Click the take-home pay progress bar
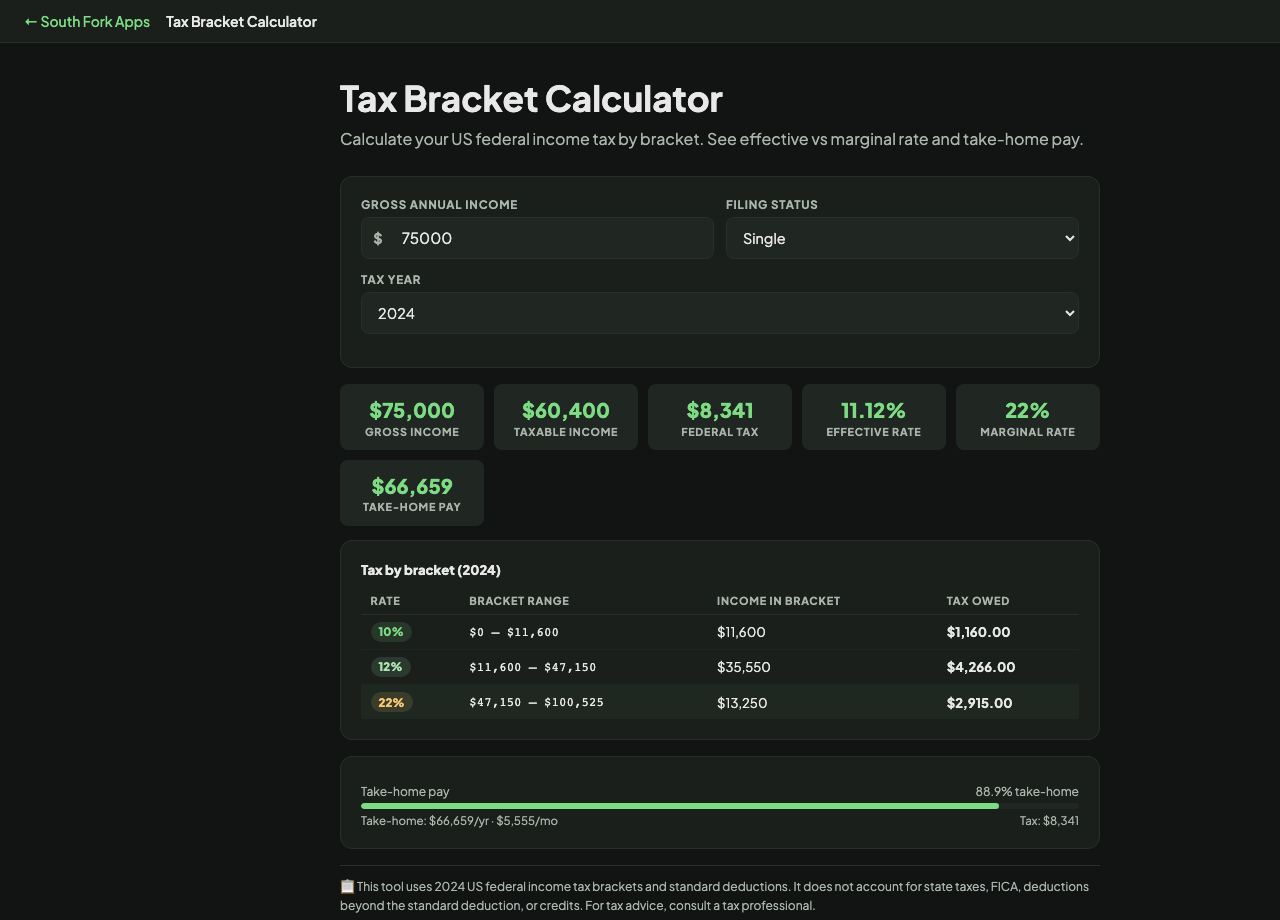 coord(720,806)
